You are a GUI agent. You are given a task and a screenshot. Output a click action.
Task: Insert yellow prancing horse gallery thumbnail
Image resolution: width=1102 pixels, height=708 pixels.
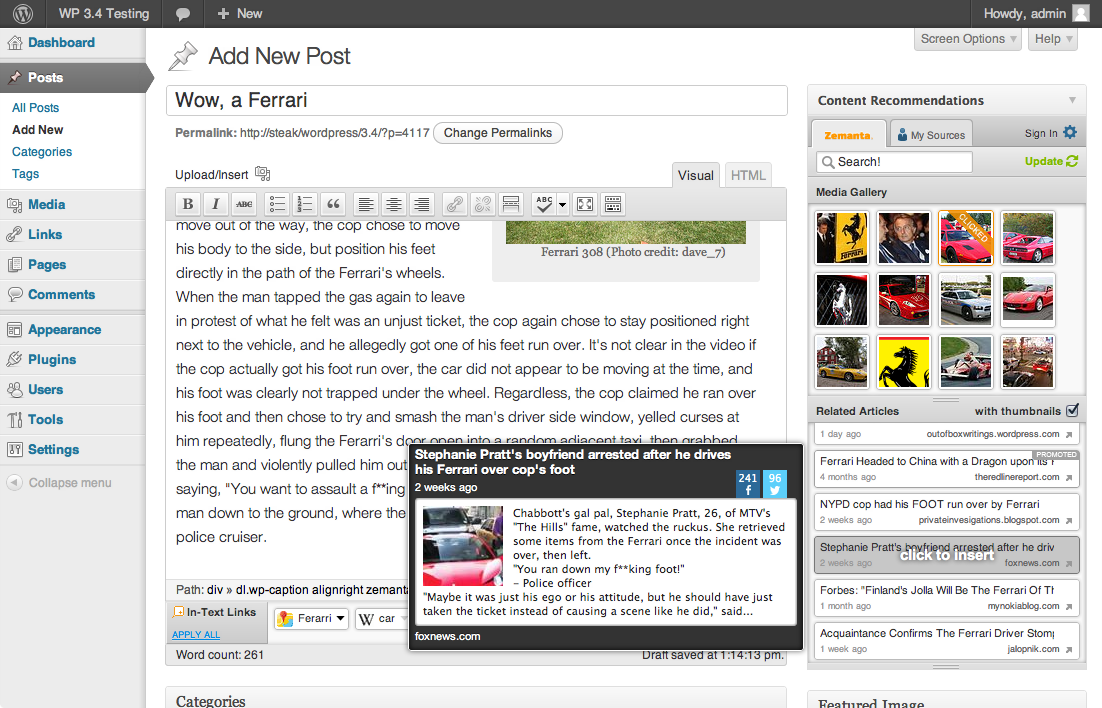(904, 362)
